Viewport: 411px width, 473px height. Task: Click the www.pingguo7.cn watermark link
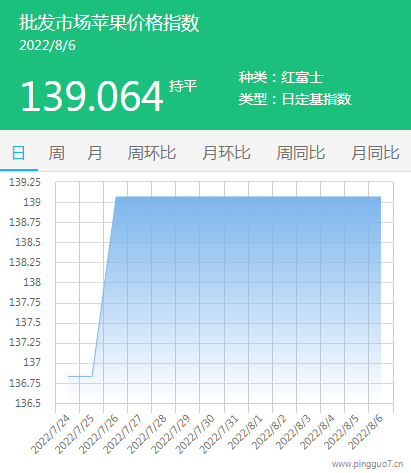click(367, 464)
